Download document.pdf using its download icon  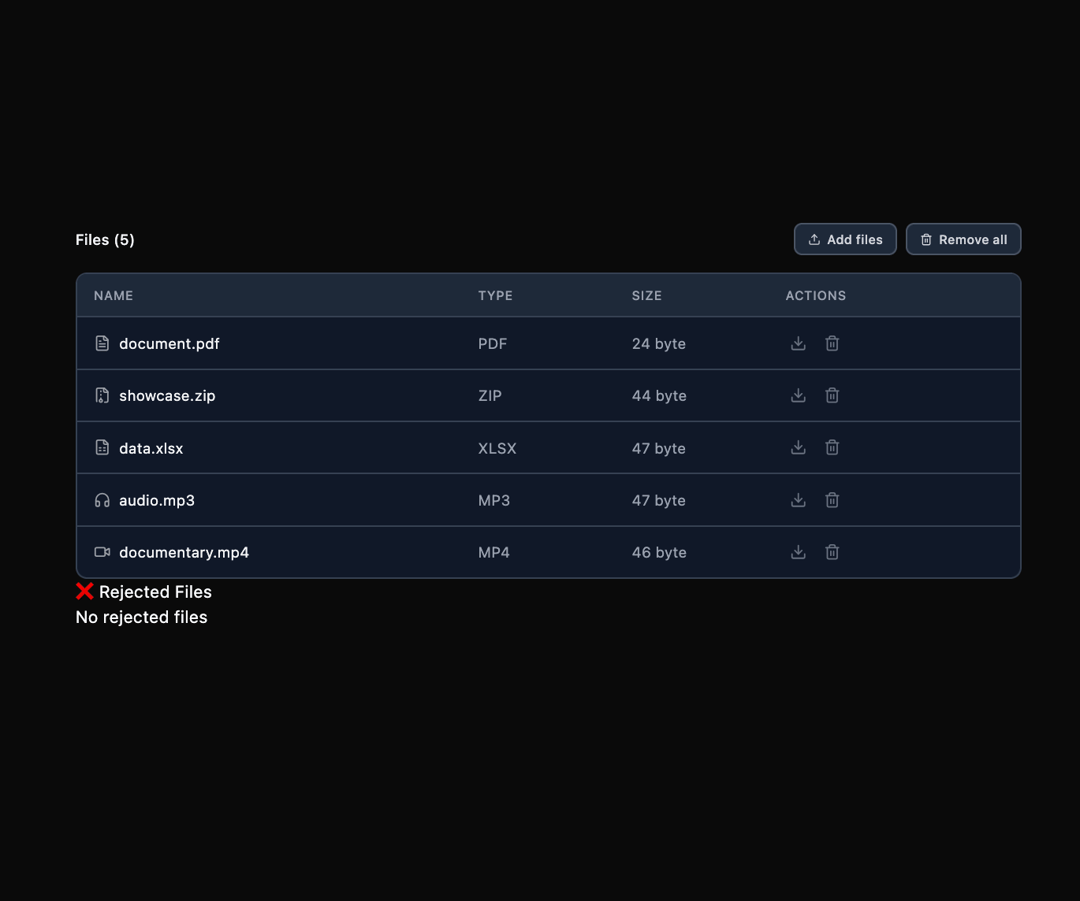(x=798, y=343)
